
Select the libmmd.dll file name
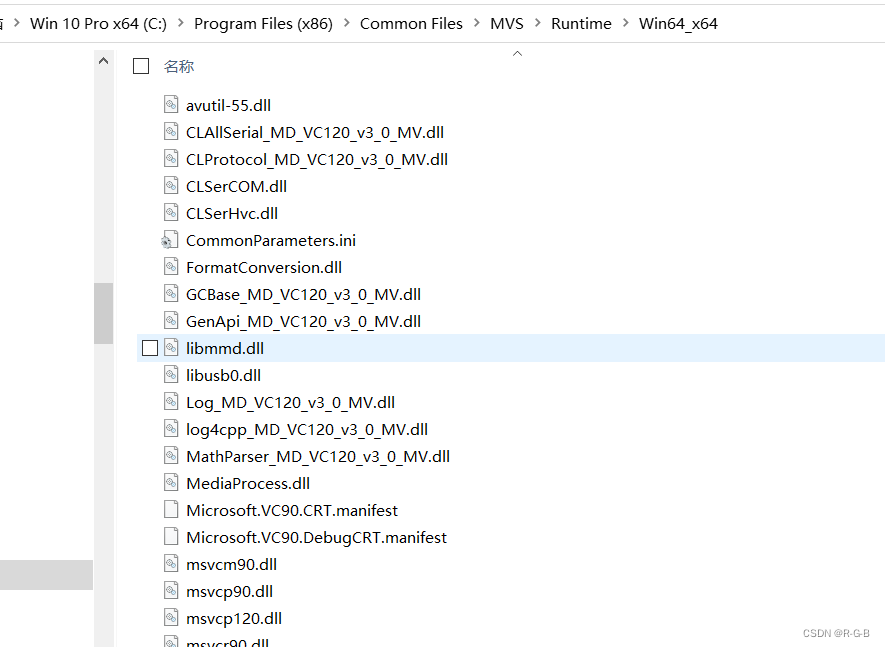point(225,348)
